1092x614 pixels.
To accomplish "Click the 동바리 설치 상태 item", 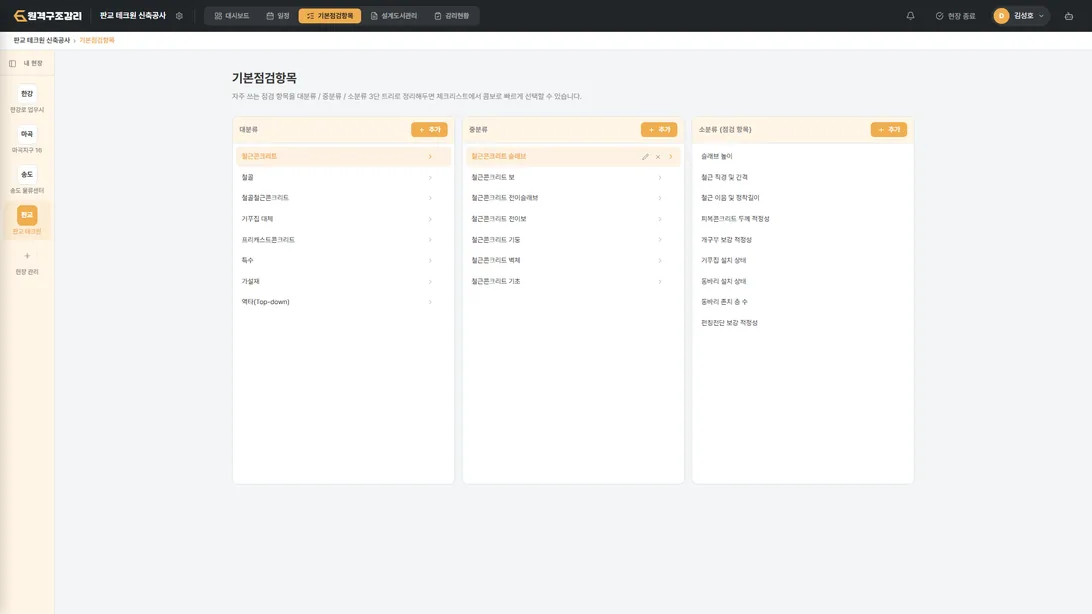I will (724, 281).
